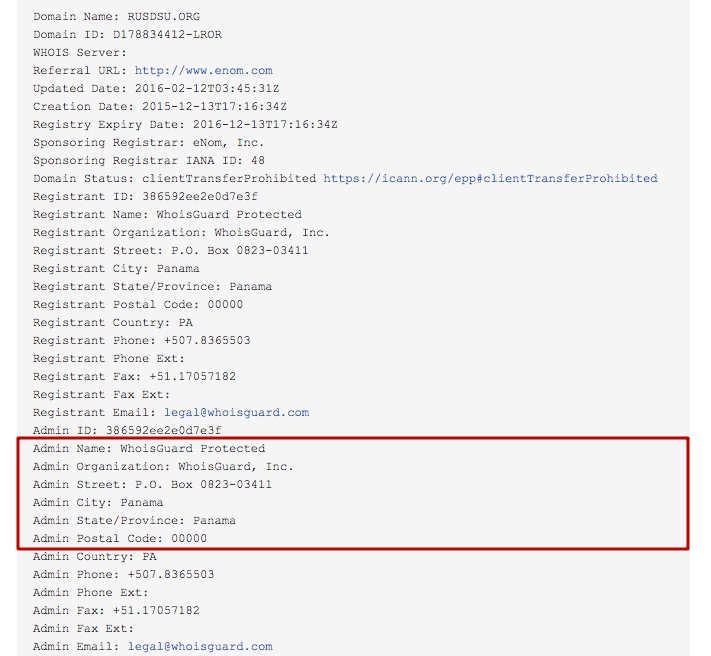Open the http://www.enom.com referral link

[204, 71]
